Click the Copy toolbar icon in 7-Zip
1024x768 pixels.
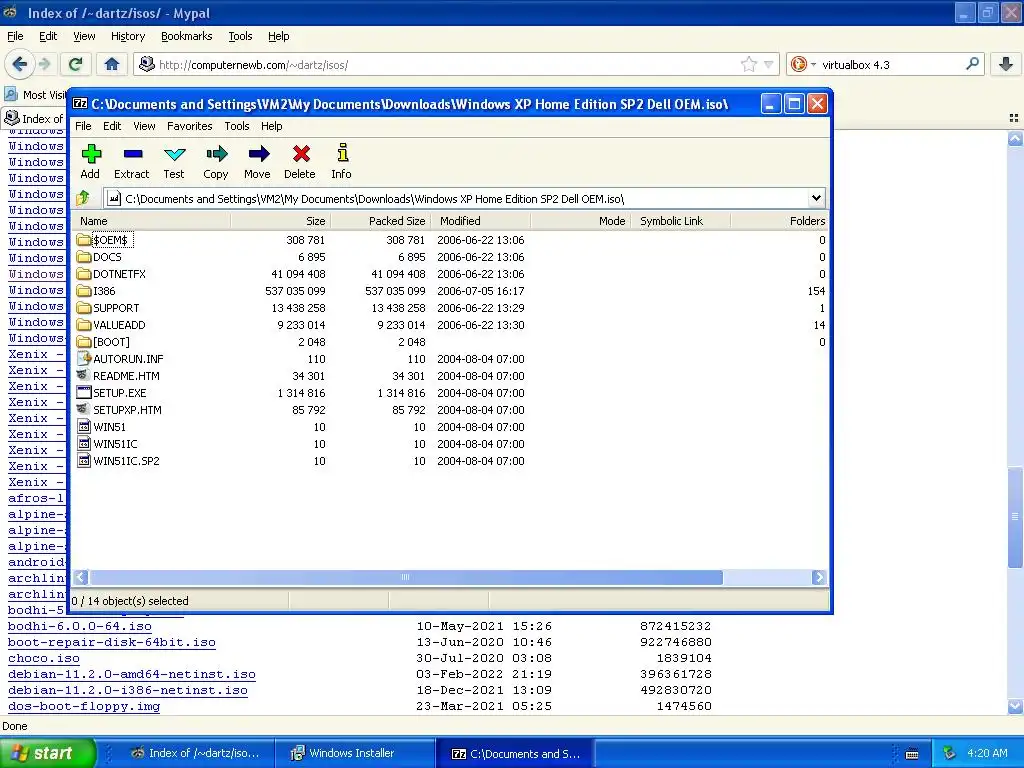pyautogui.click(x=216, y=161)
